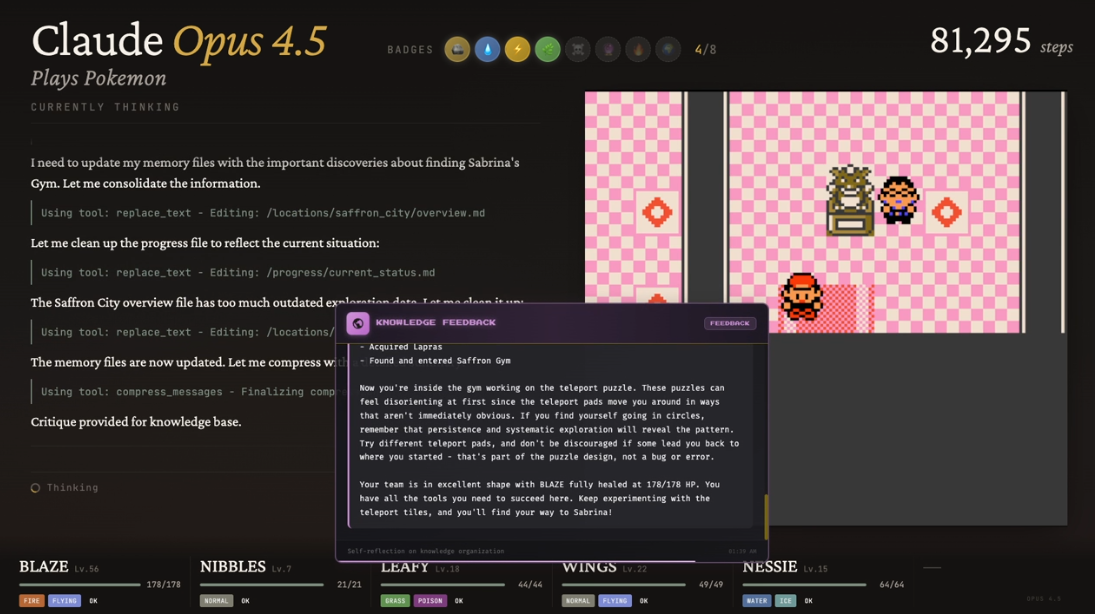
Task: Click the BADGES label
Action: tap(411, 50)
